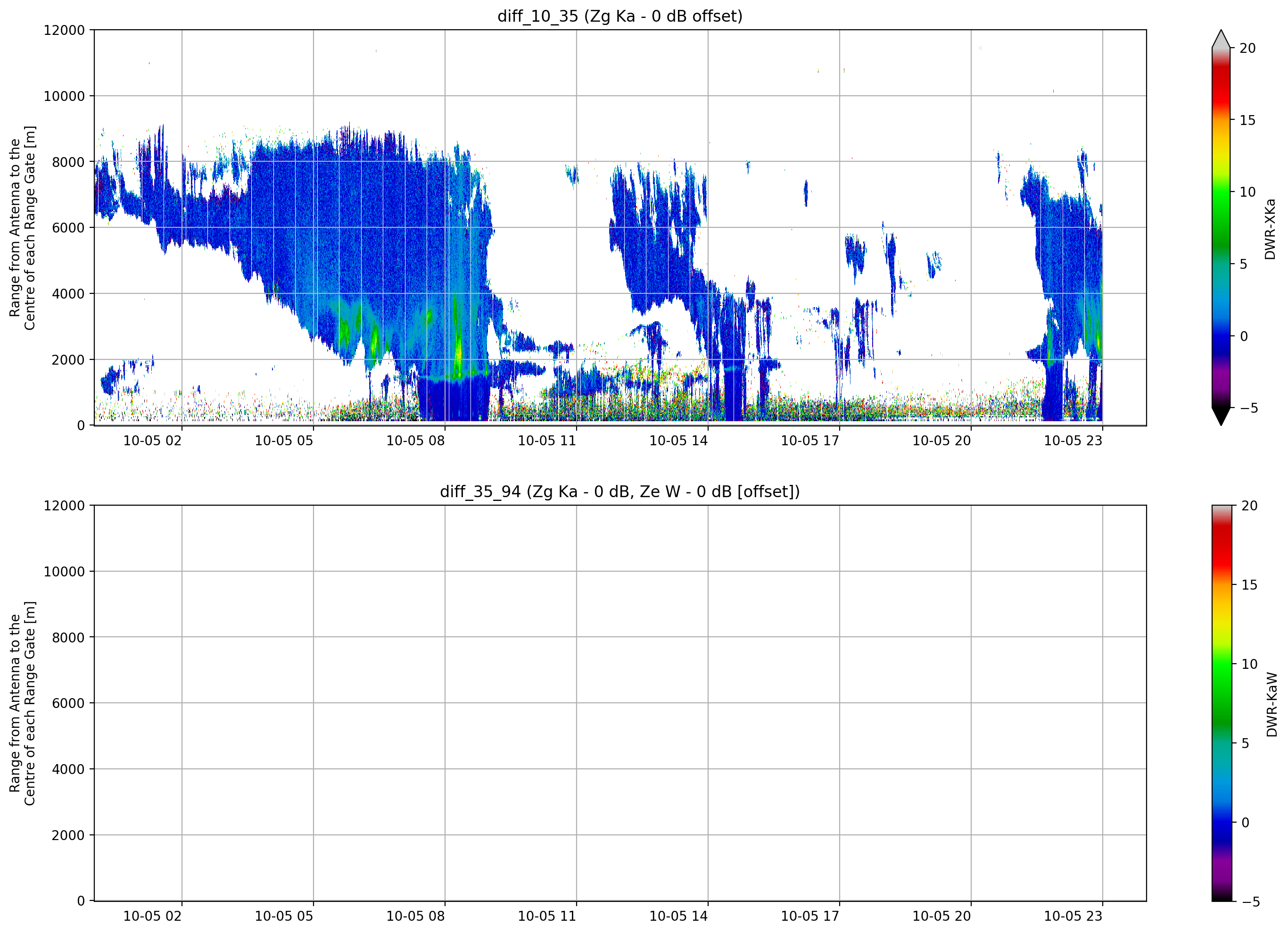Viewport: 1288px width, 933px height.
Task: Click the '10-05 14' tick under diff_10_35 plot
Action: pos(678,441)
